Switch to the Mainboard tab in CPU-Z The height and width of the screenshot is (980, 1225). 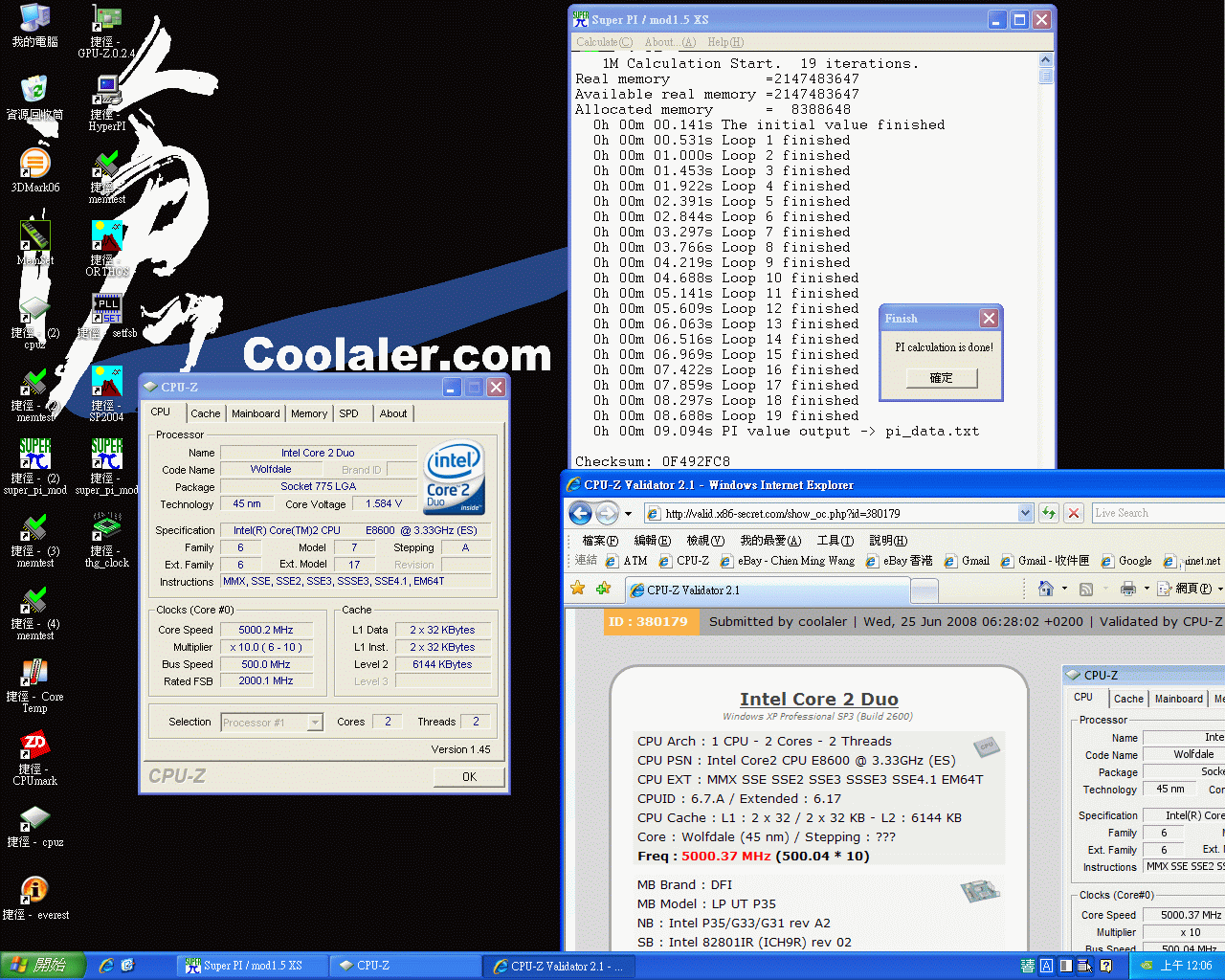click(256, 413)
